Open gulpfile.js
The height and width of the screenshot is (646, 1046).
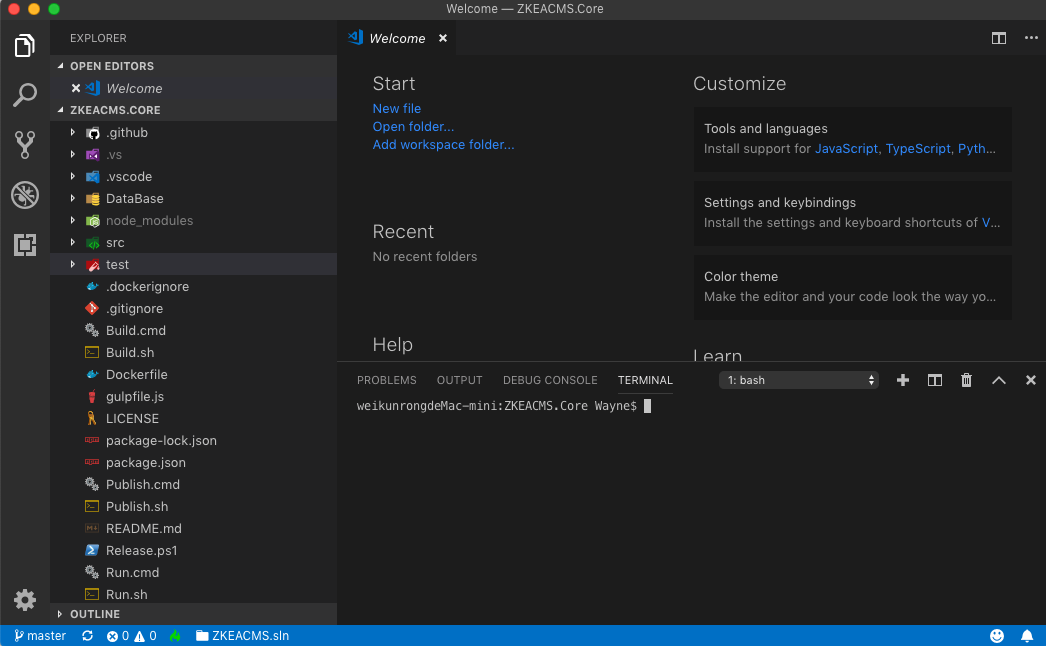pos(193,397)
